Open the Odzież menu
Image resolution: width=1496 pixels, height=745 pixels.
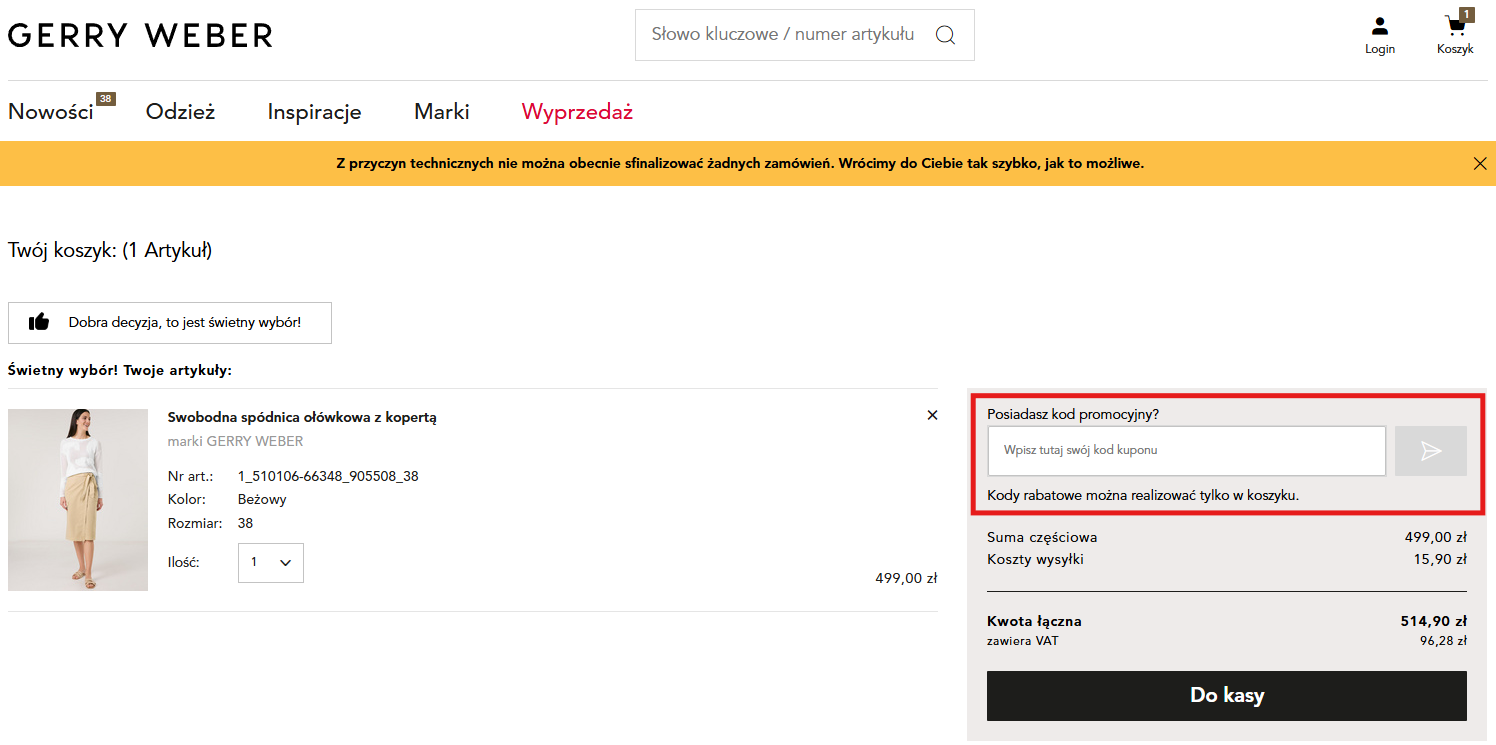pos(180,112)
